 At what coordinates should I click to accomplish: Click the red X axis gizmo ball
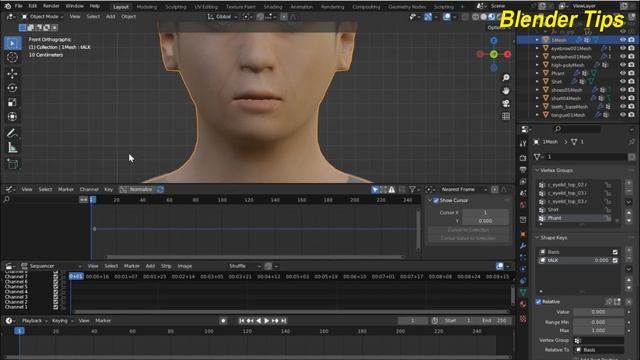tap(507, 54)
